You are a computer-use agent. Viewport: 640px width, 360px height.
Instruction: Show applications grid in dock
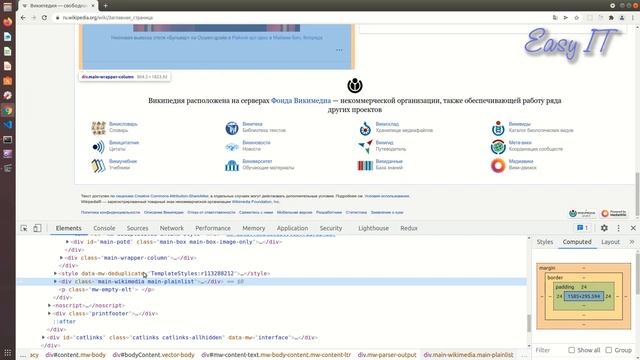click(7, 352)
